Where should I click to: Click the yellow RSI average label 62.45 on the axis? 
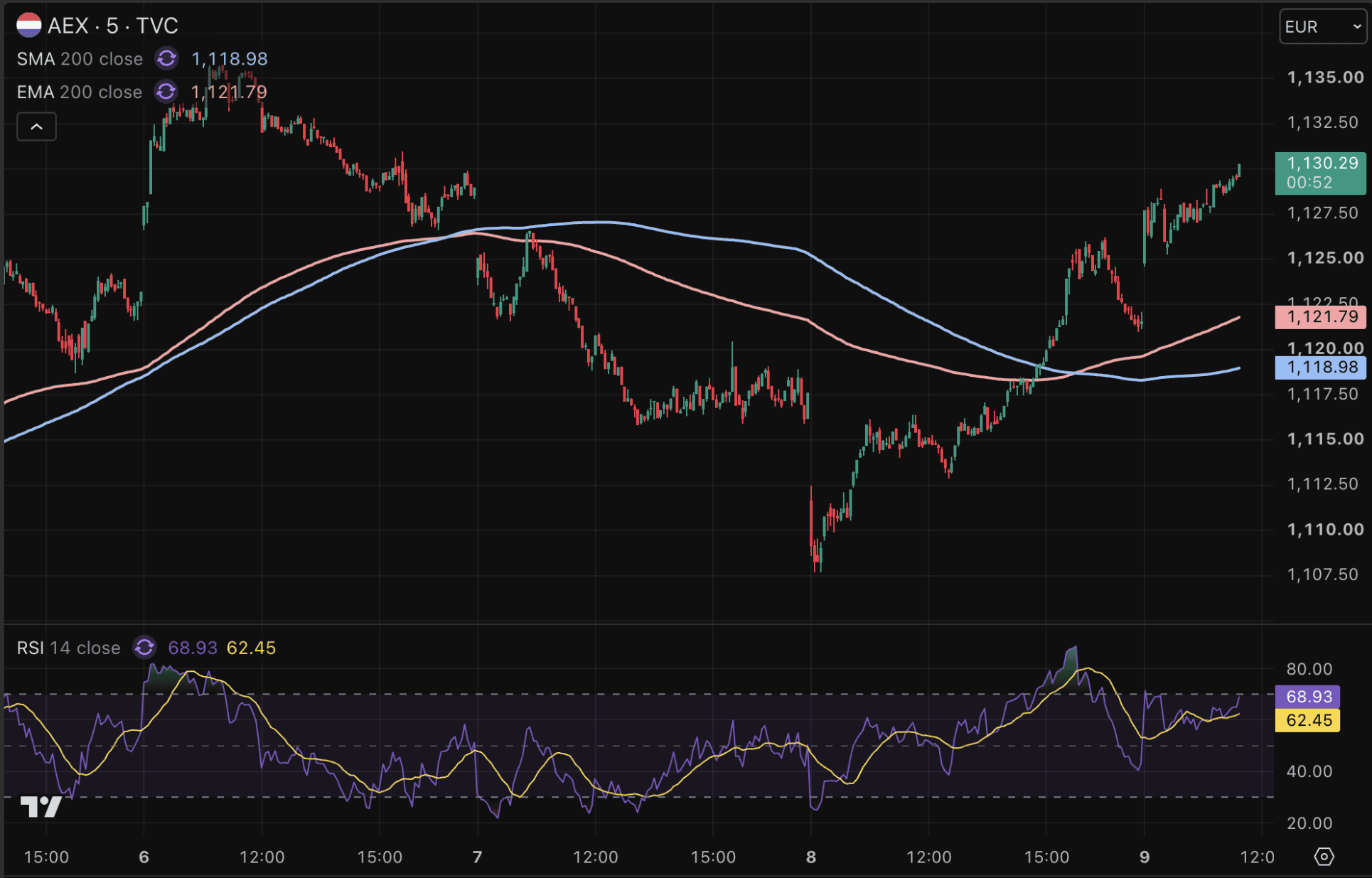pyautogui.click(x=1308, y=720)
